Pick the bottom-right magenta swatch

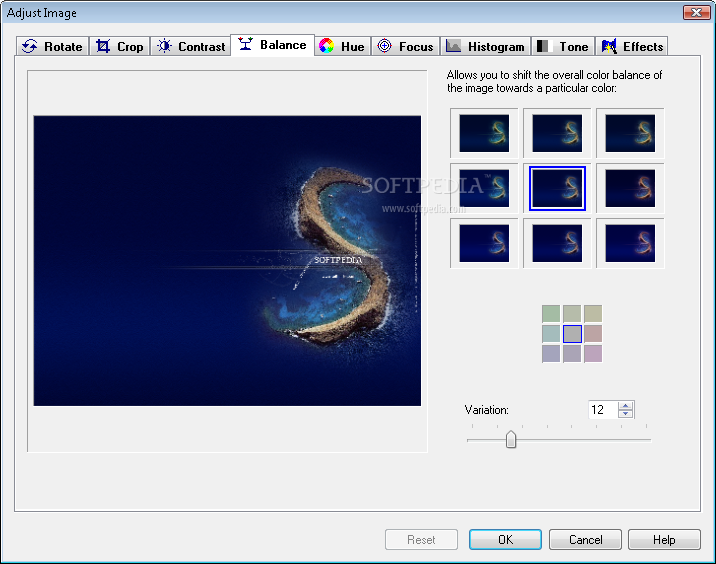593,354
